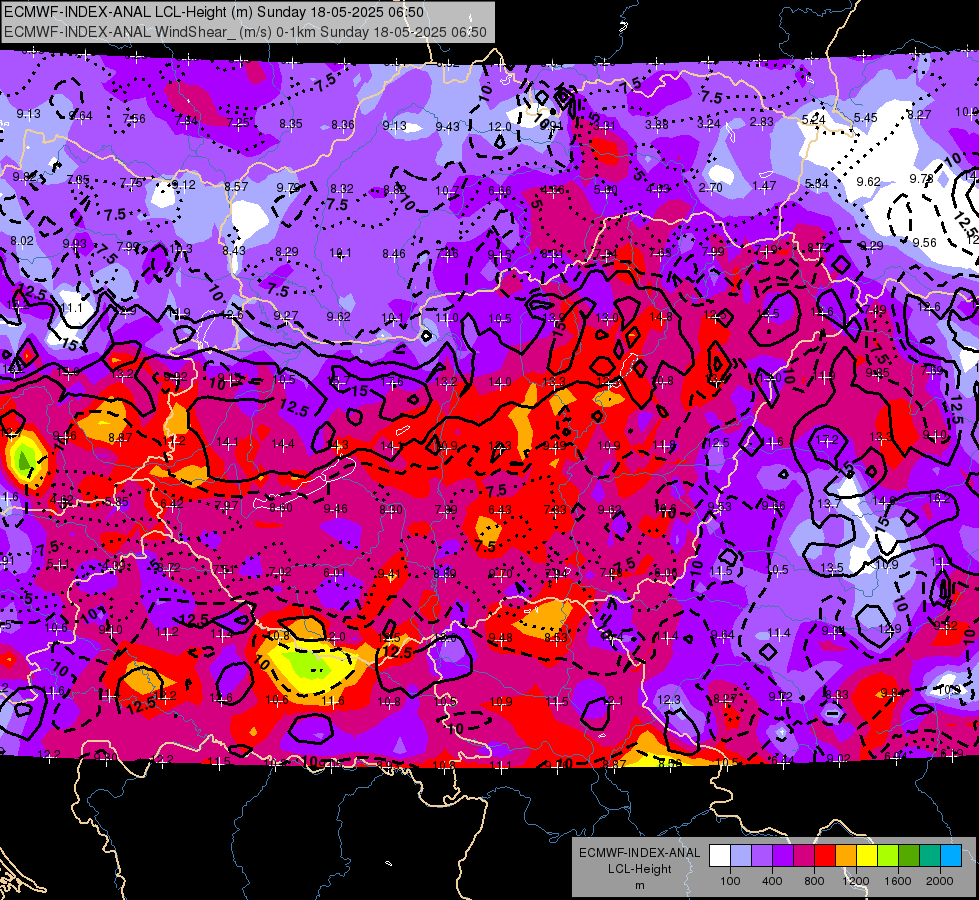Click the wind shear value '14.4'

click(283, 444)
